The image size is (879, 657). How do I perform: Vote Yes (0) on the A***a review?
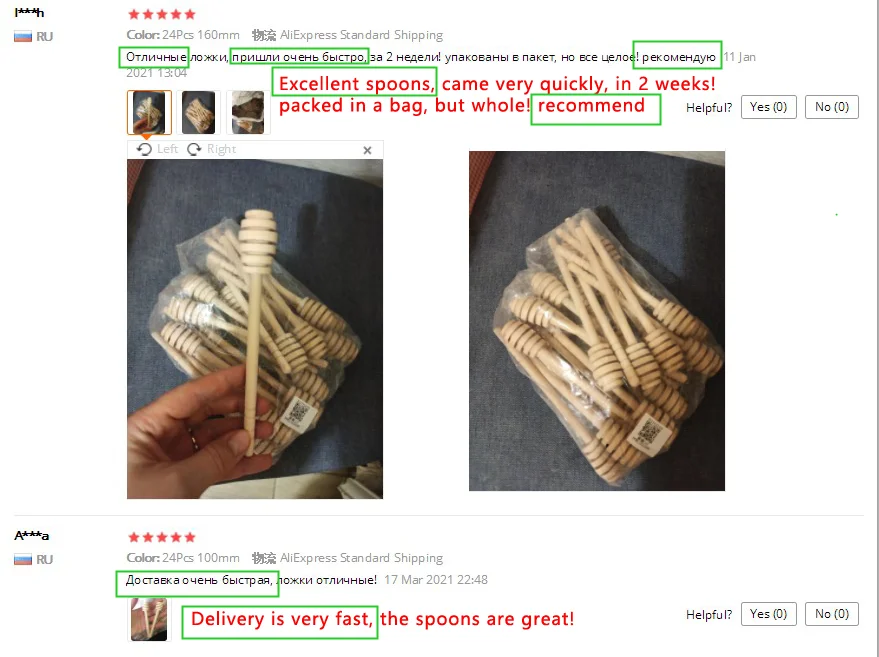(x=769, y=614)
